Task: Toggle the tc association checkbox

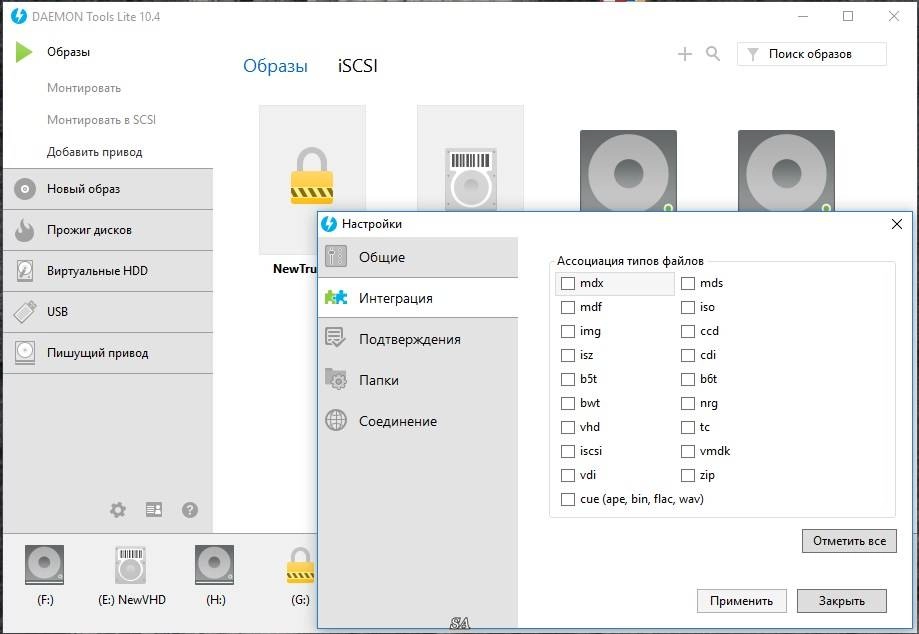Action: pyautogui.click(x=687, y=428)
